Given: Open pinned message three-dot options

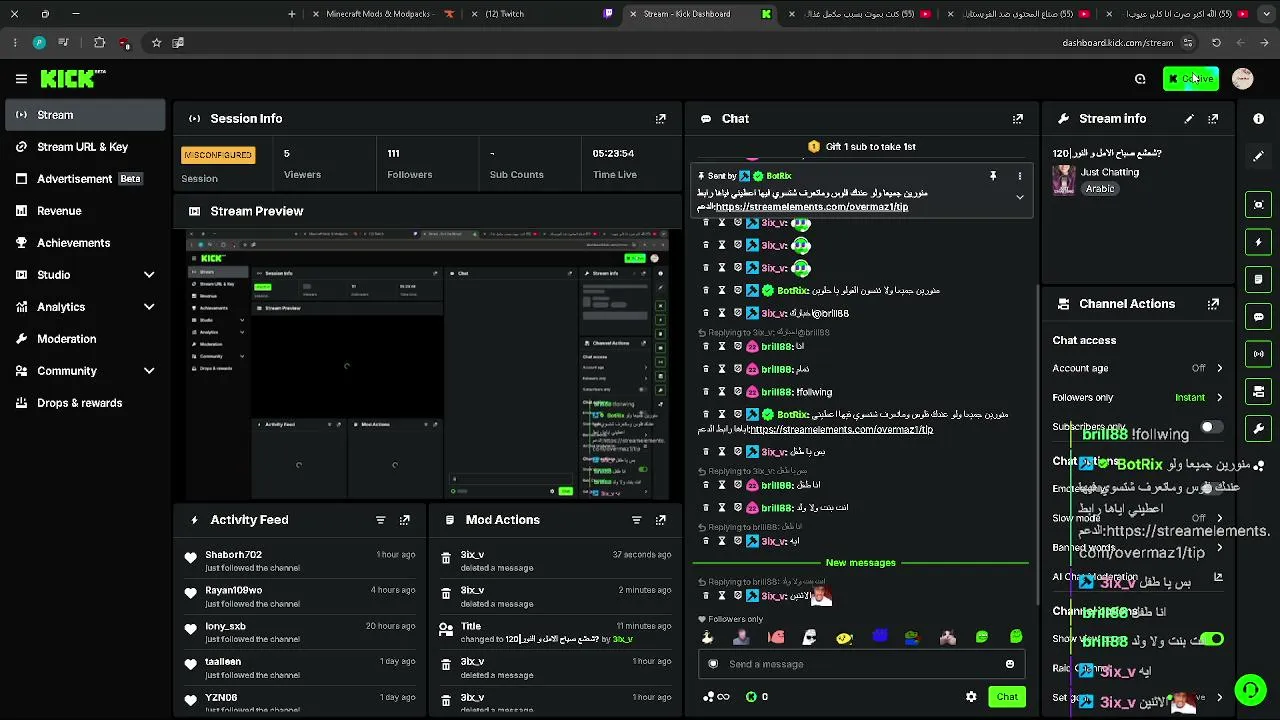Looking at the screenshot, I should (x=1020, y=176).
